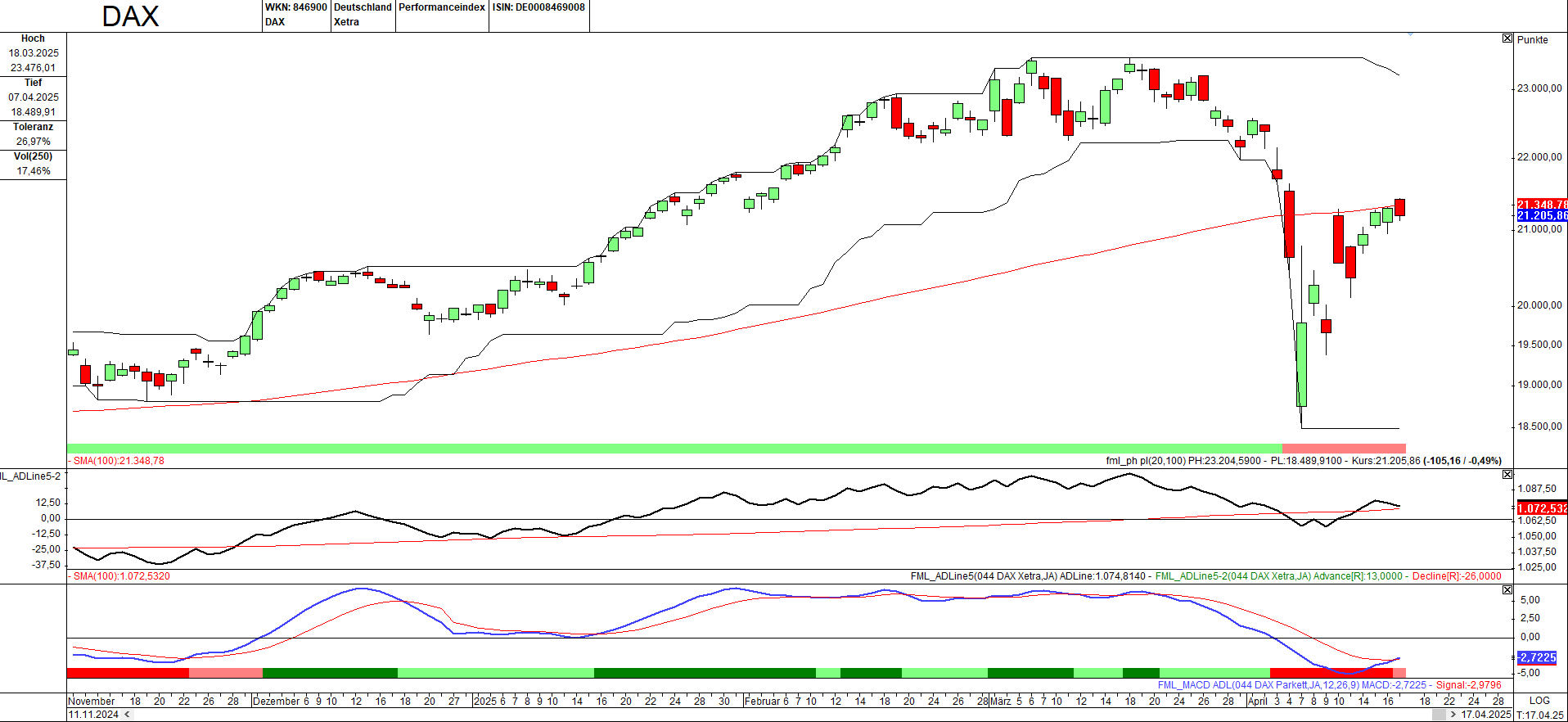Open the Toleranz value box
Screen dimensions: 1568x722
tap(34, 135)
